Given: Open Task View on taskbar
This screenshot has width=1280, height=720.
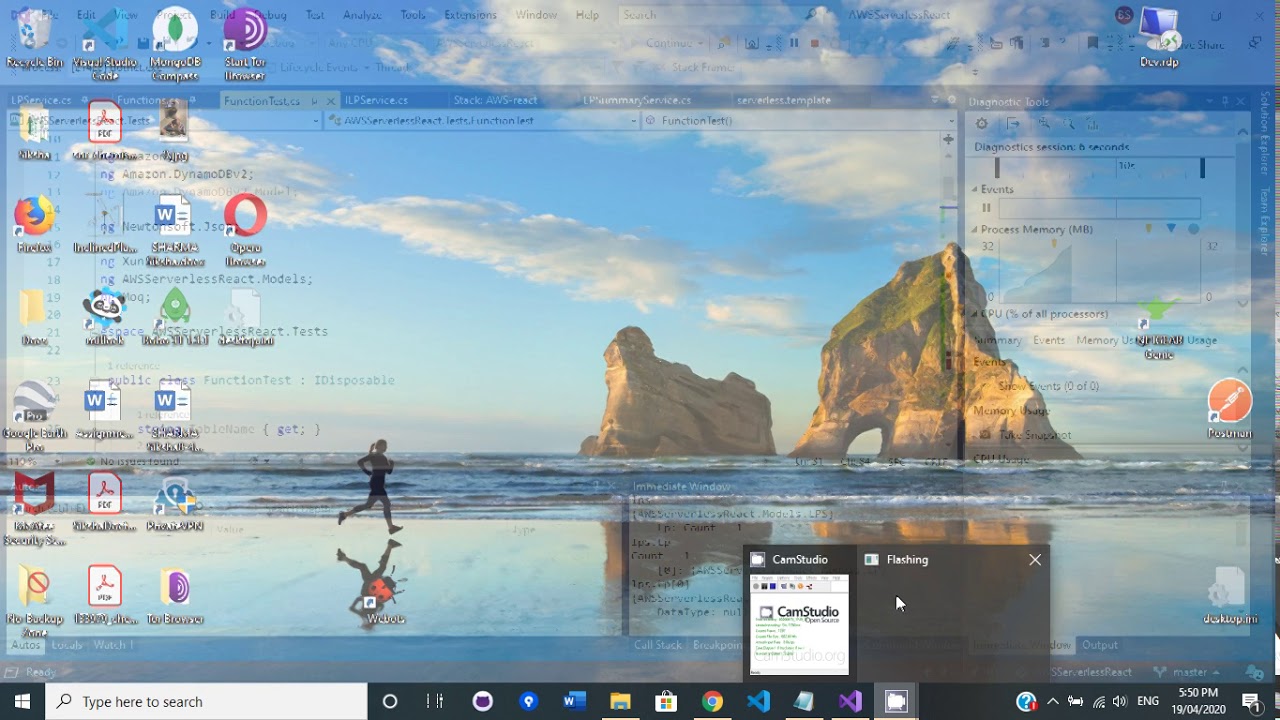Looking at the screenshot, I should coord(436,701).
